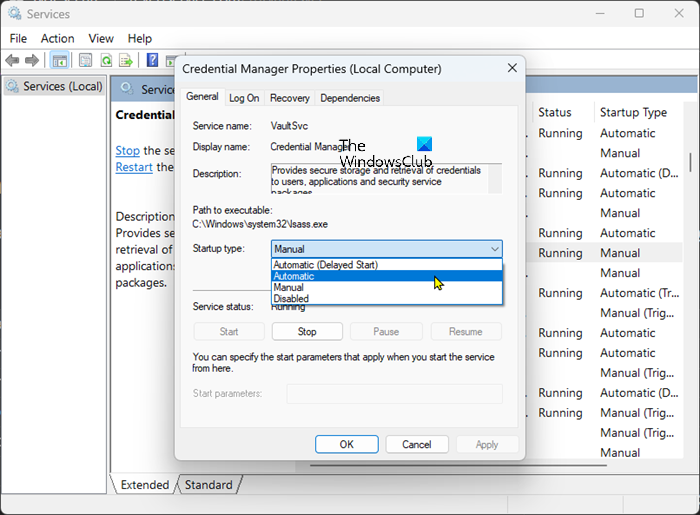Viewport: 700px width, 515px height.
Task: Click the Cancel button
Action: pos(417,444)
